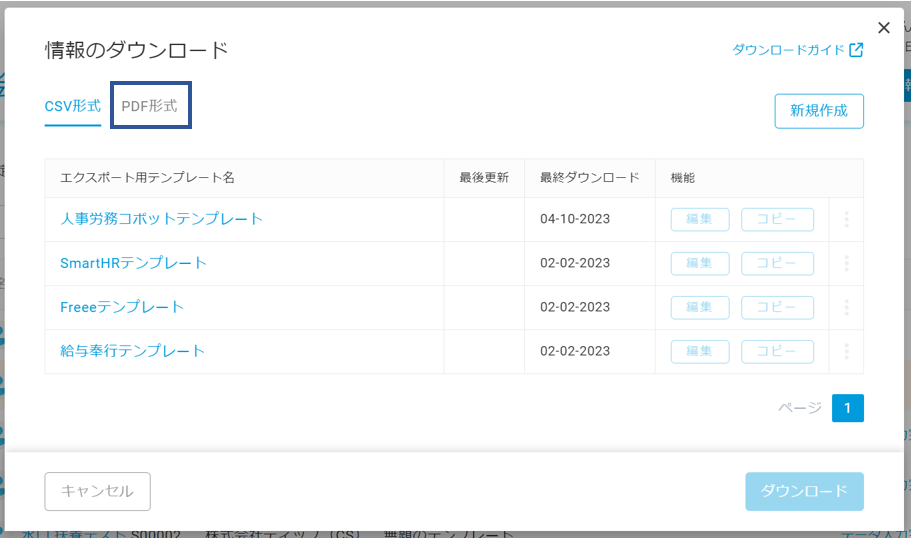Open SmartHRテンプレート template link

point(133,263)
